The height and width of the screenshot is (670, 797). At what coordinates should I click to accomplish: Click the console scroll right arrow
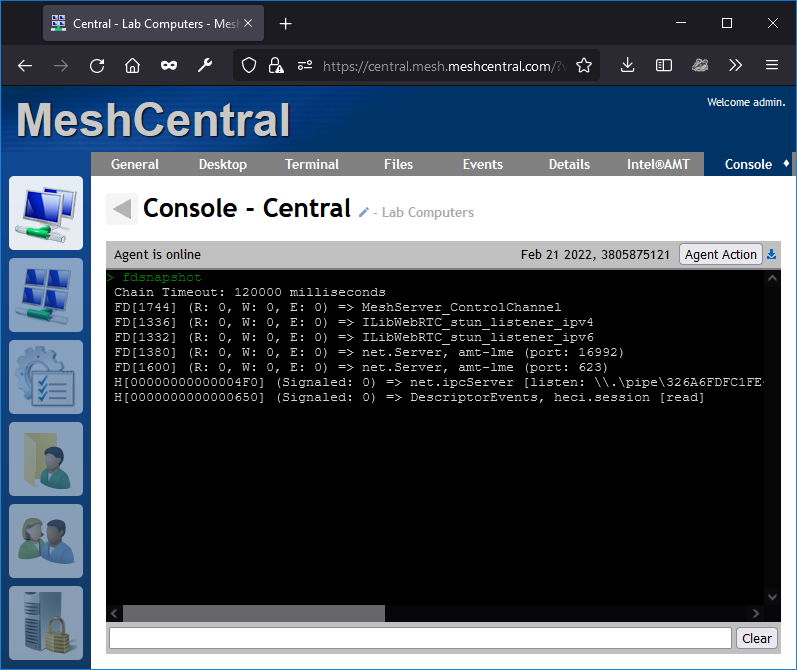[756, 613]
